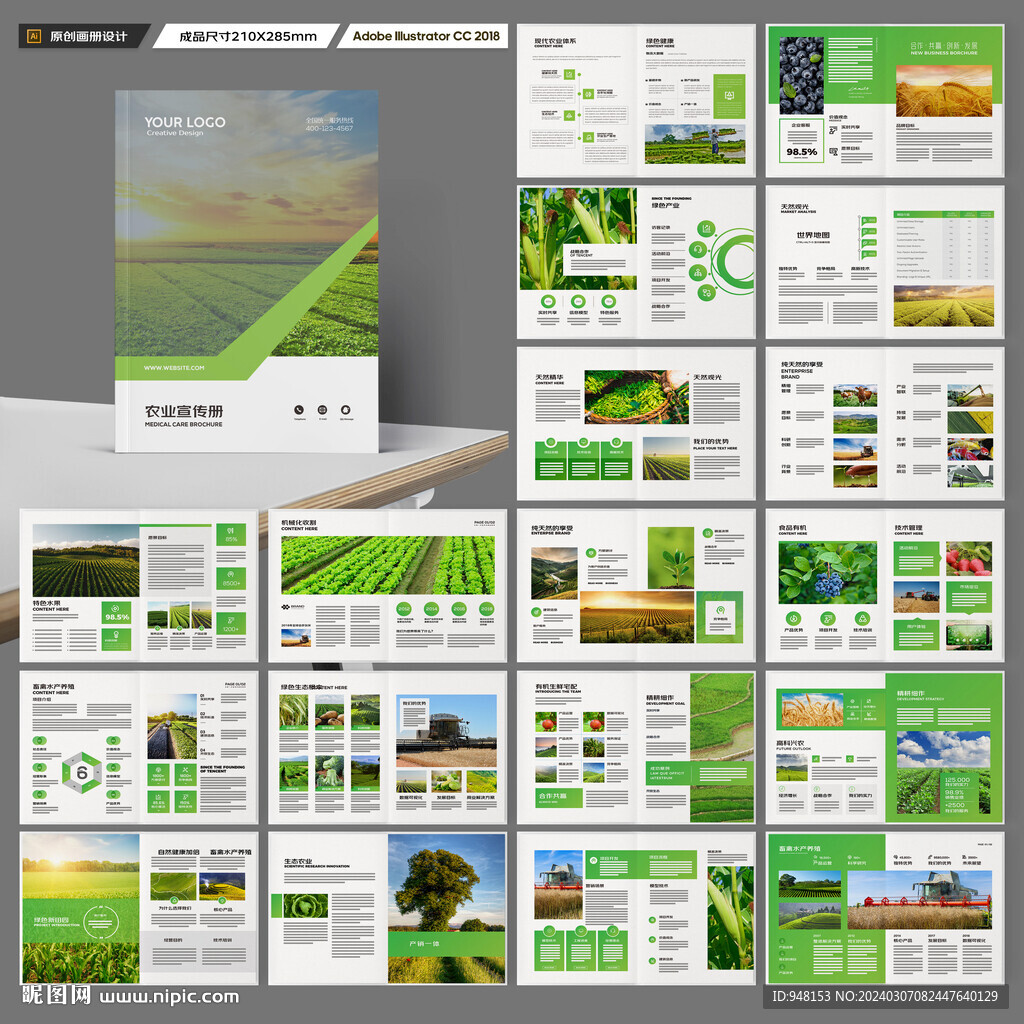Click the org-chart circle icon in 绿色产业 spread
The height and width of the screenshot is (1024, 1024).
click(697, 272)
